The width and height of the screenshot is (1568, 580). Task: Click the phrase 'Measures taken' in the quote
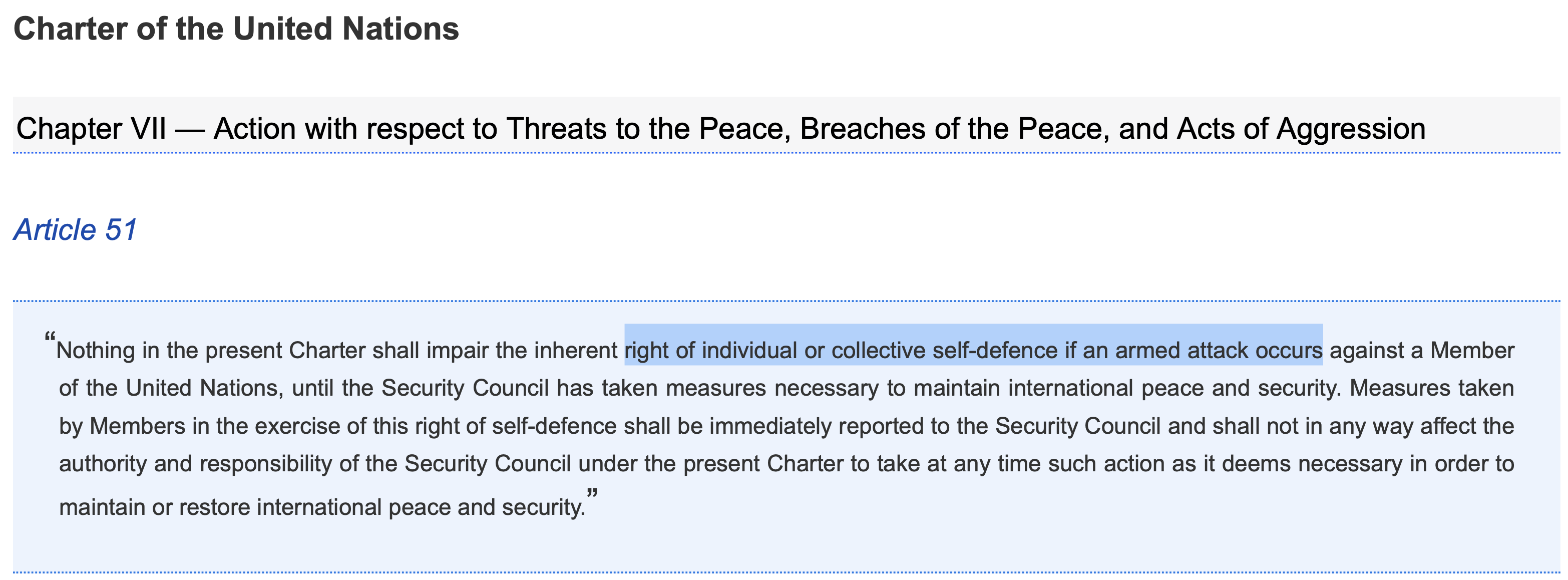pyautogui.click(x=1432, y=388)
